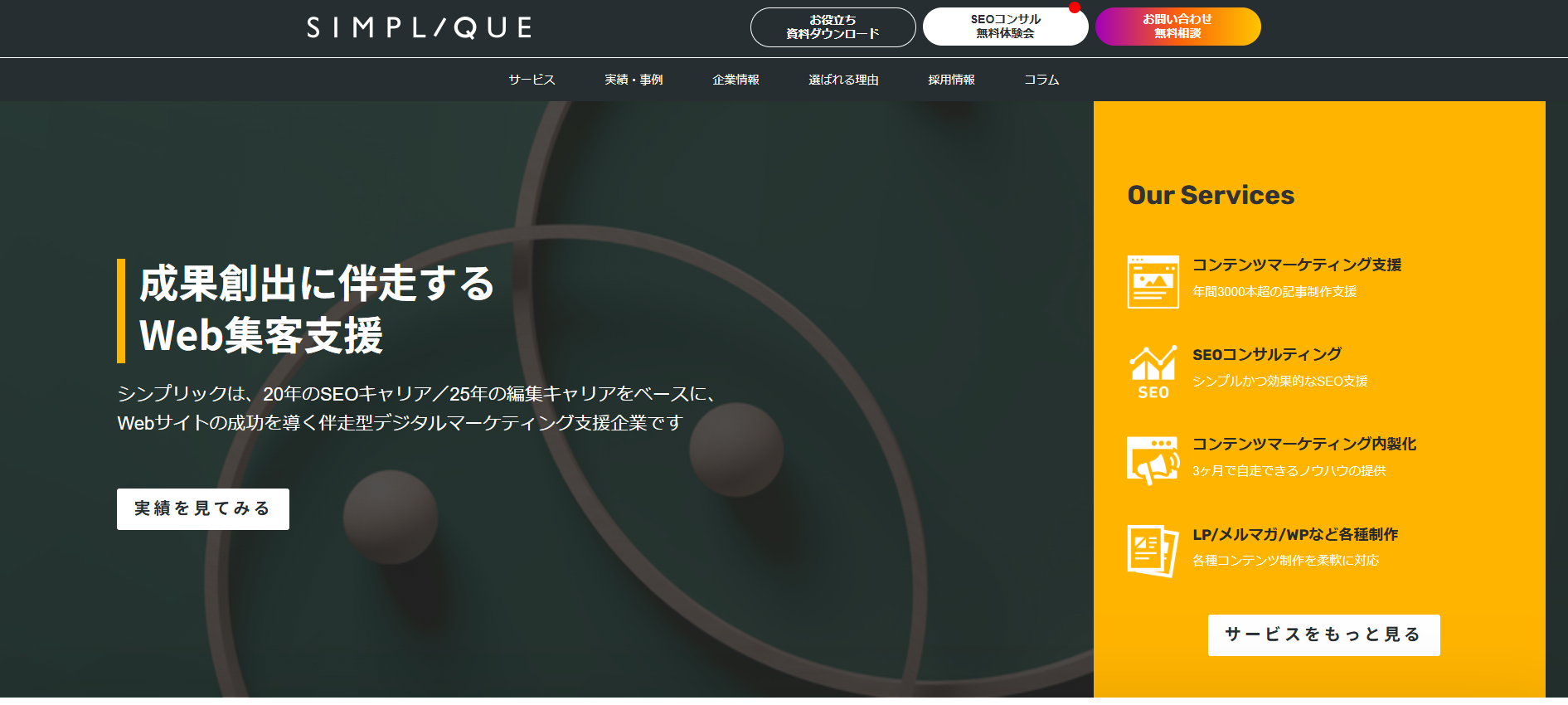
Task: Open the サービス menu item
Action: coord(532,80)
